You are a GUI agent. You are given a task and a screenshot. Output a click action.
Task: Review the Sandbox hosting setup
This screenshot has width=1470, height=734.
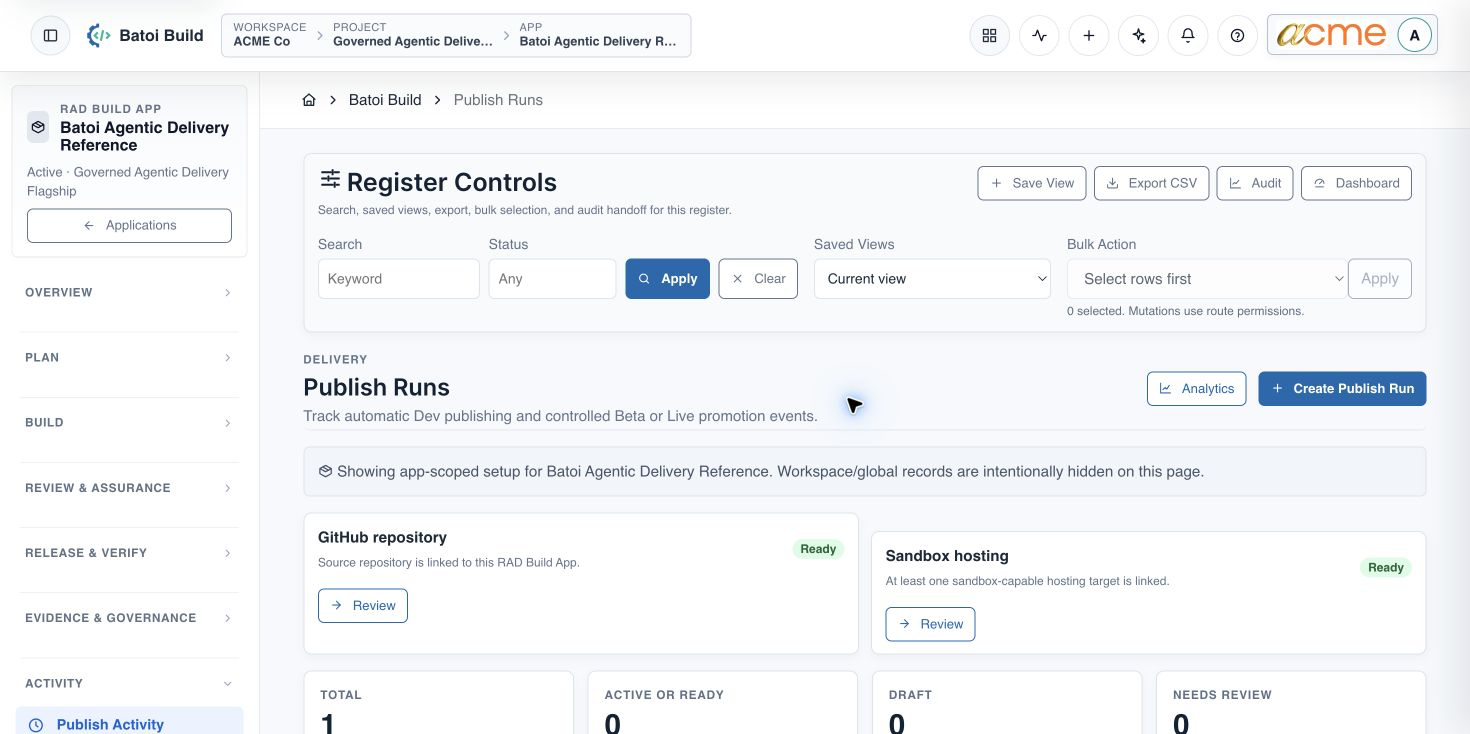pyautogui.click(x=930, y=624)
